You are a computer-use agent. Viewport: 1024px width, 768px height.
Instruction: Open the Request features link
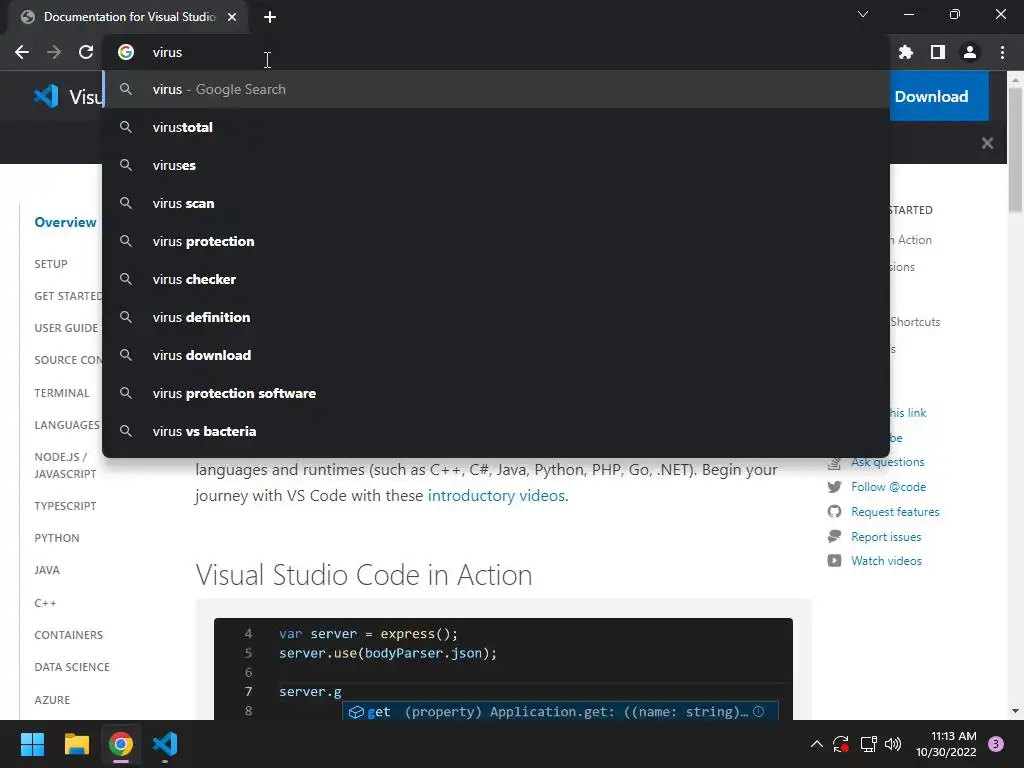coord(895,511)
